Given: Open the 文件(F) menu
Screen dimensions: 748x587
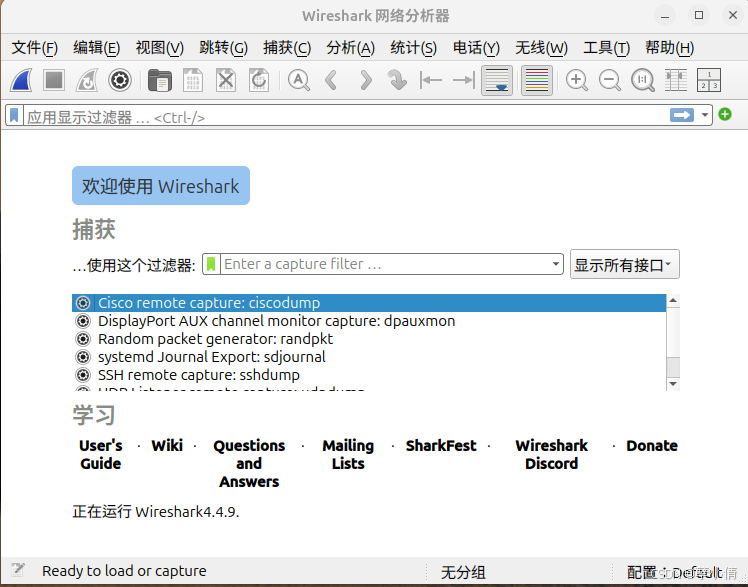Looking at the screenshot, I should point(34,48).
